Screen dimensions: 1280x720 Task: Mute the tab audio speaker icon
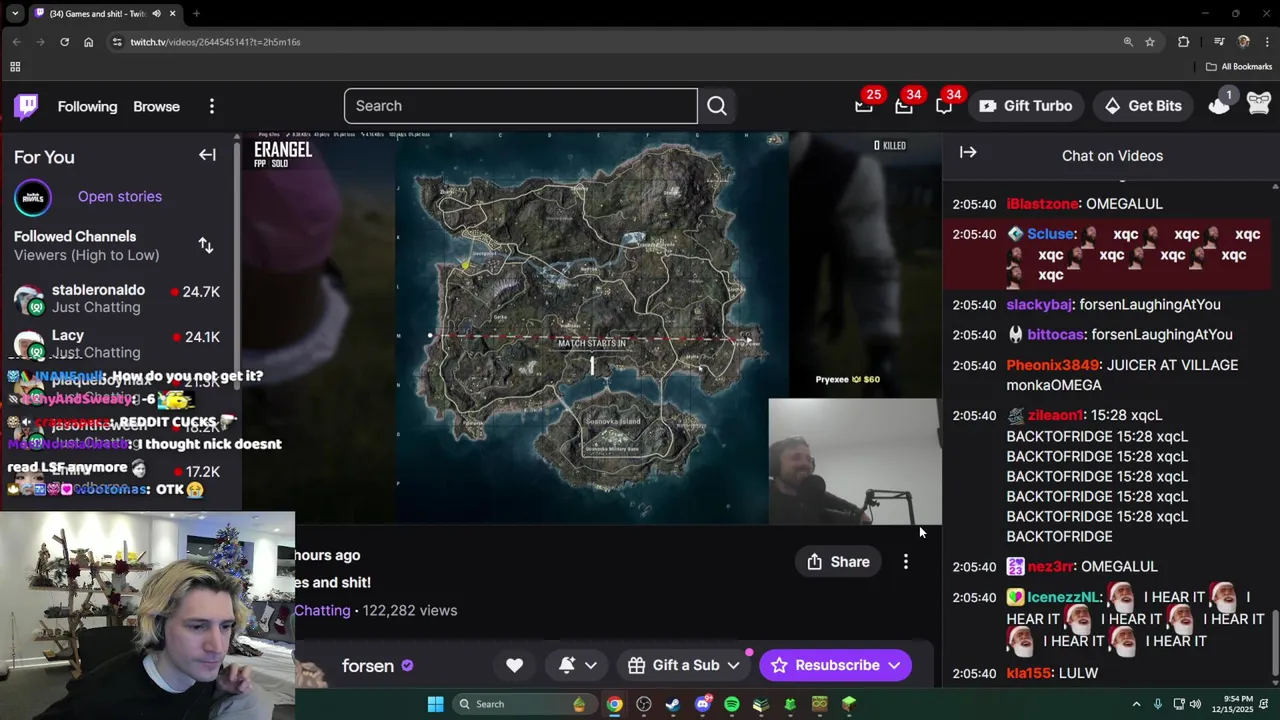pyautogui.click(x=156, y=13)
